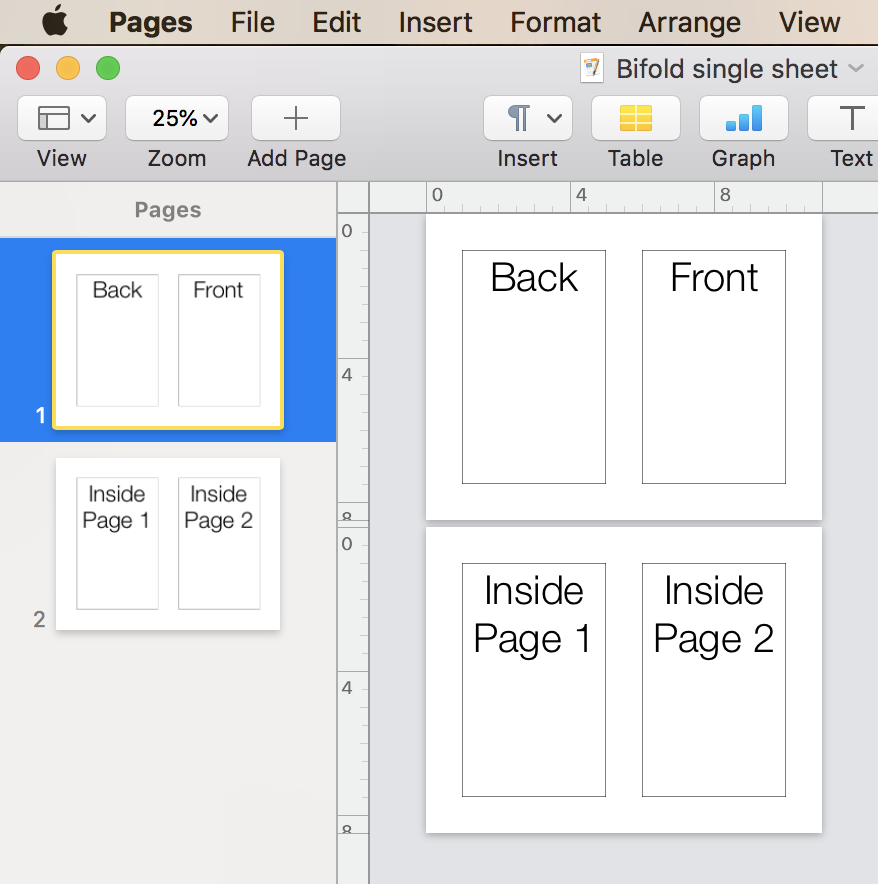Select page 1 thumbnail with Back and Front
Viewport: 878px width, 884px height.
168,340
